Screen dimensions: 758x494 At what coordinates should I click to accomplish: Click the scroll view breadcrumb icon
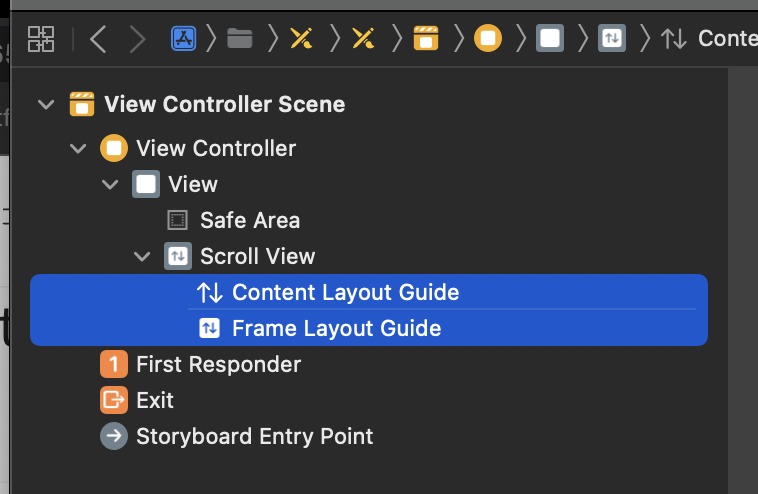coord(612,38)
